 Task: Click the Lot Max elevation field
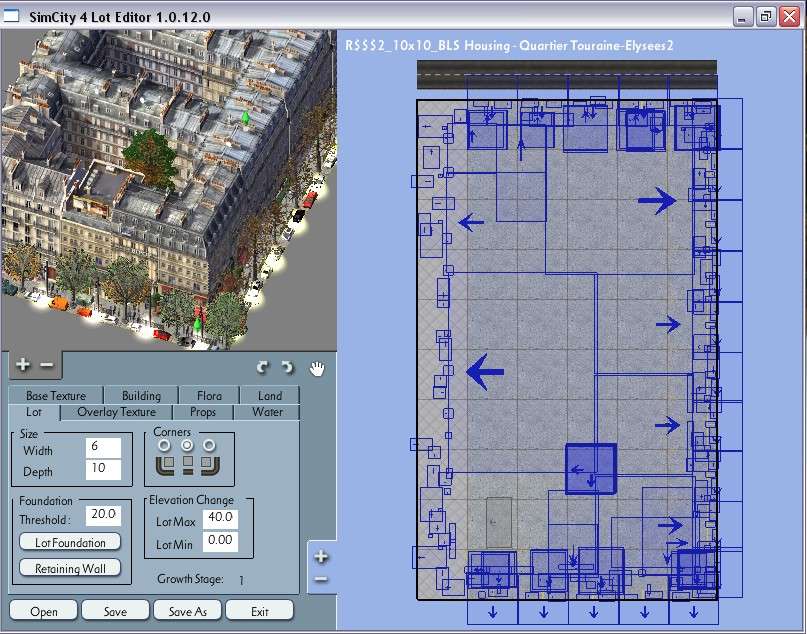pyautogui.click(x=220, y=518)
